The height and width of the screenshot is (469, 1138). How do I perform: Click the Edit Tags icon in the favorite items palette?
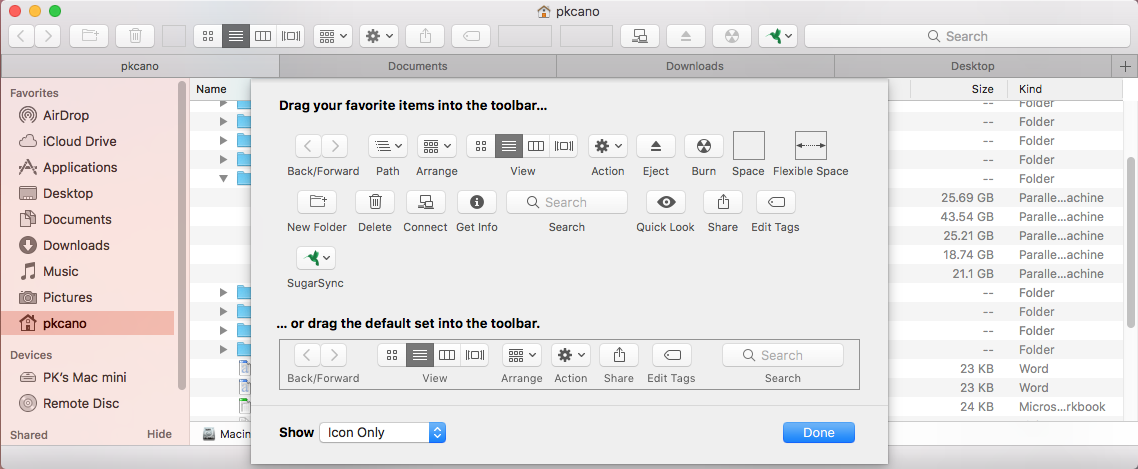(x=775, y=202)
